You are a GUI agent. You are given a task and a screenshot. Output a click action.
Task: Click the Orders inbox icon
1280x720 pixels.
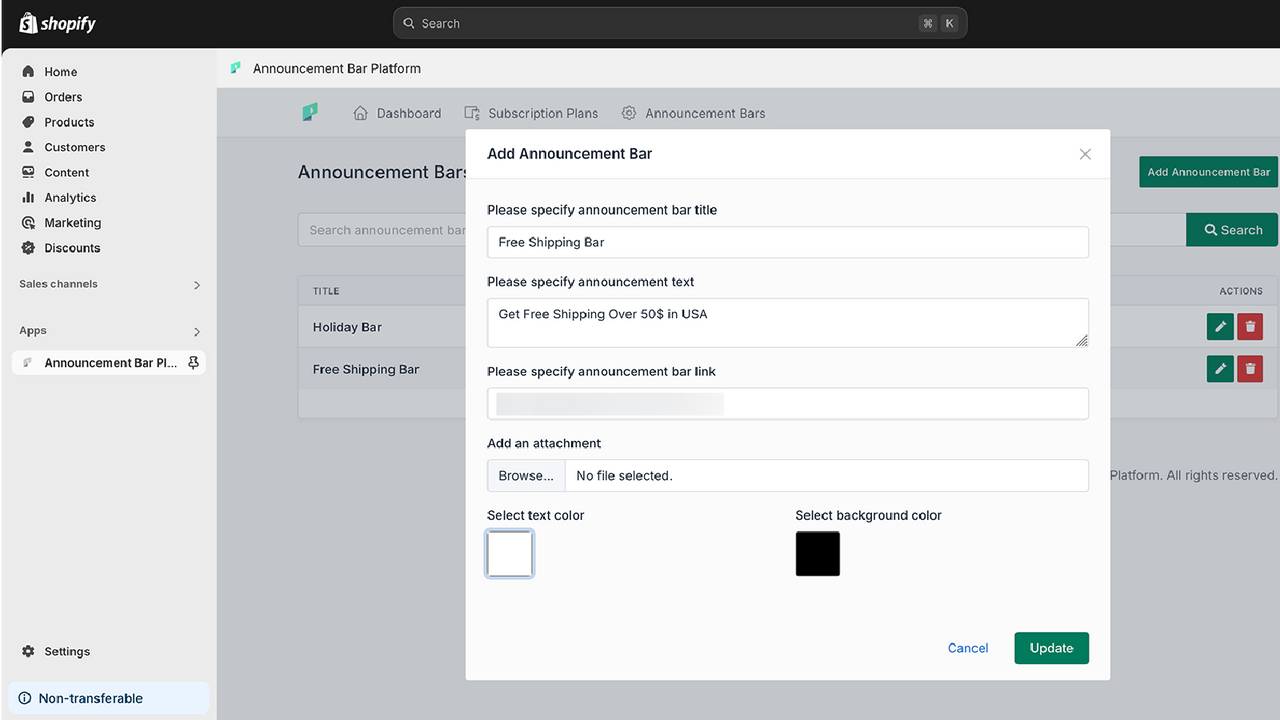point(28,97)
